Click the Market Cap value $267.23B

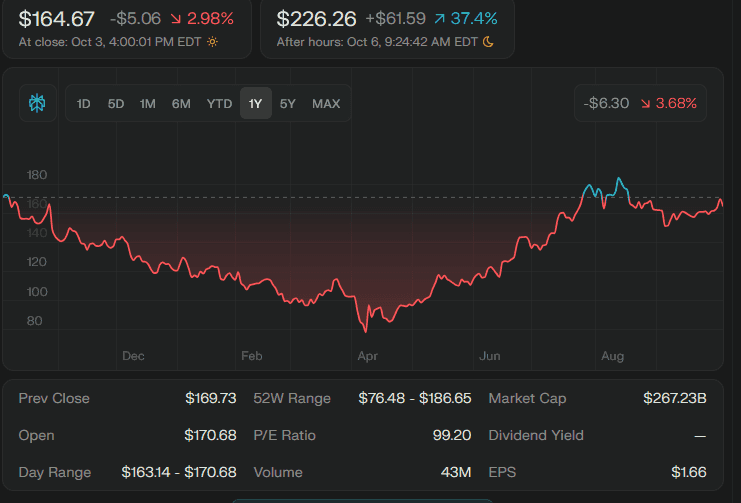674,398
